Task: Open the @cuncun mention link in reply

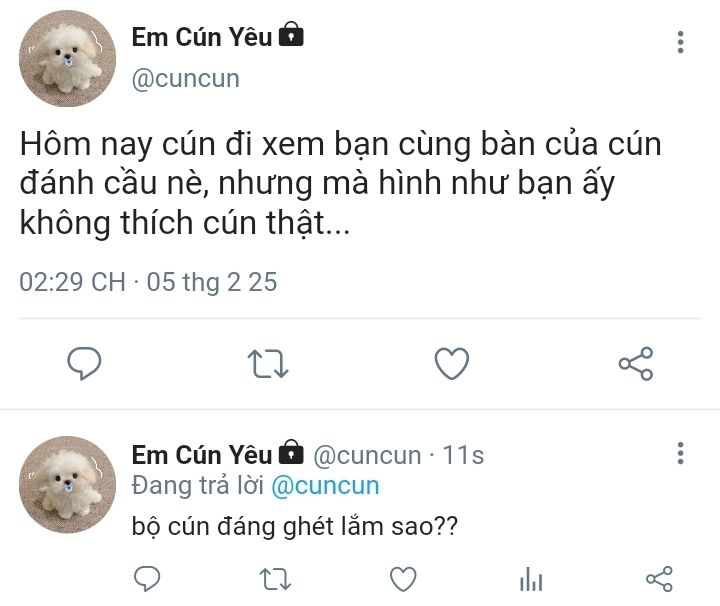Action: click(325, 486)
